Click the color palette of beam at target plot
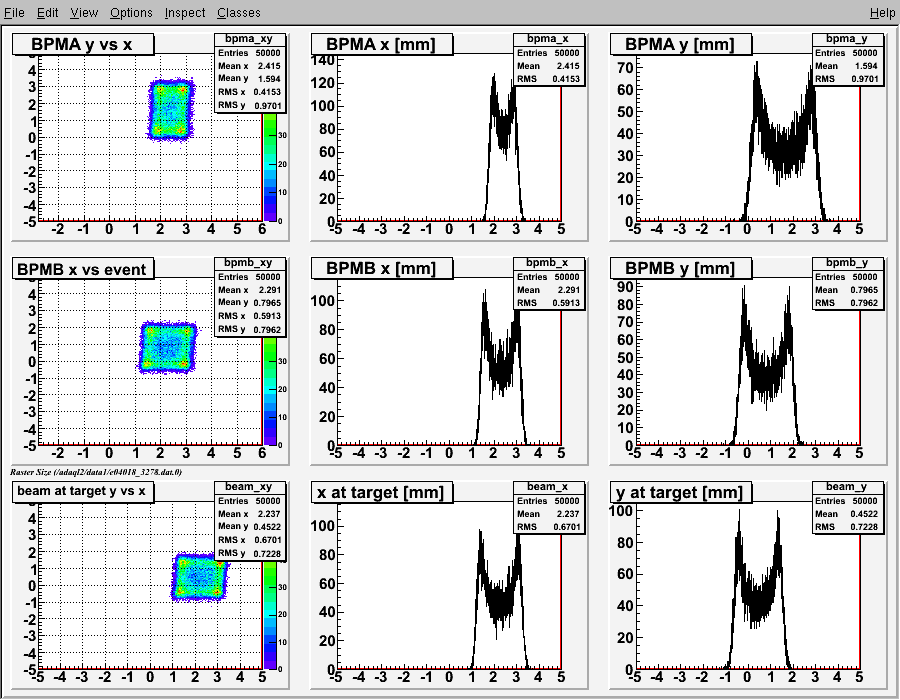The height and width of the screenshot is (700, 900). pyautogui.click(x=270, y=615)
